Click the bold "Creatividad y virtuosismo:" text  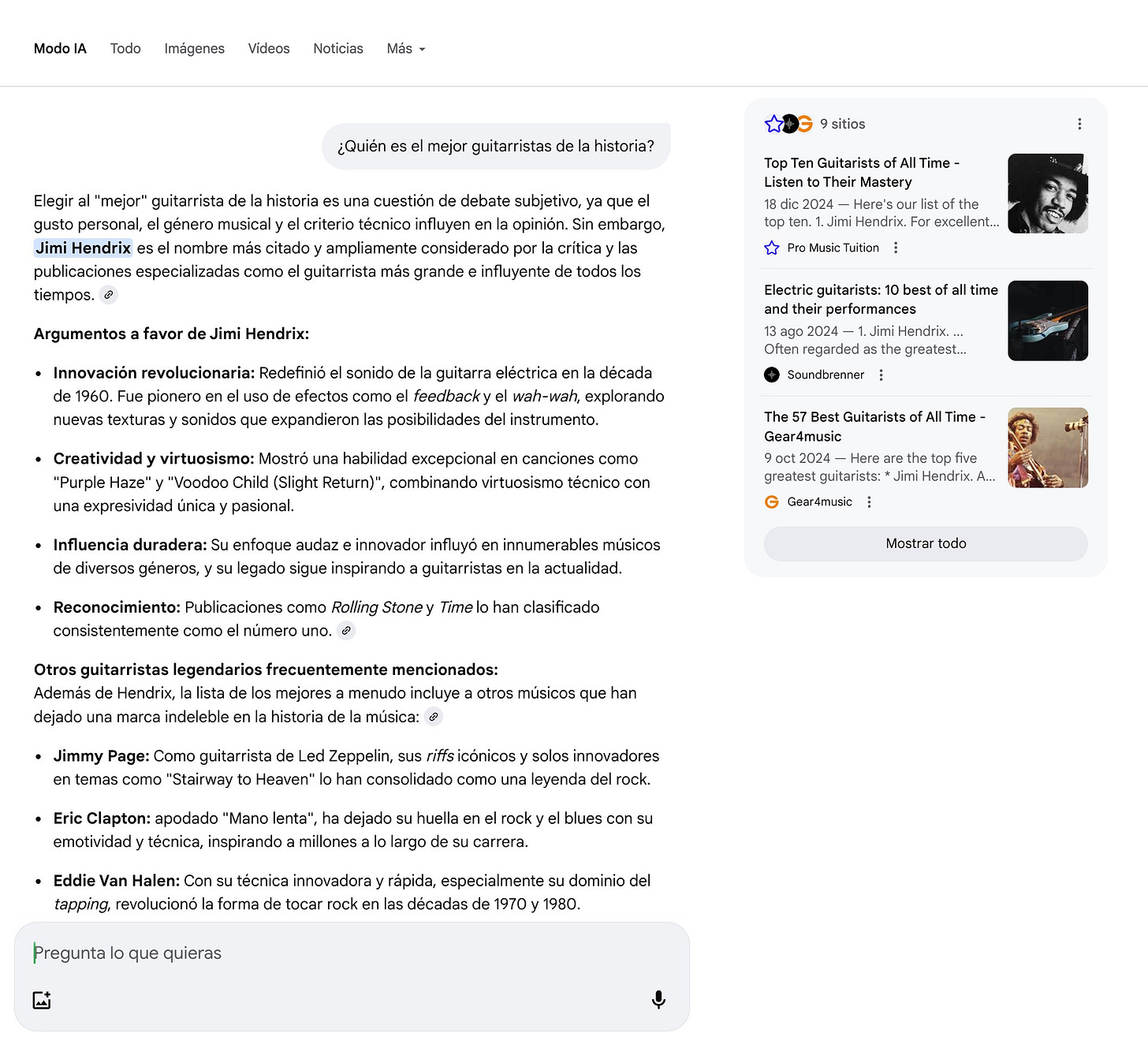tap(154, 458)
